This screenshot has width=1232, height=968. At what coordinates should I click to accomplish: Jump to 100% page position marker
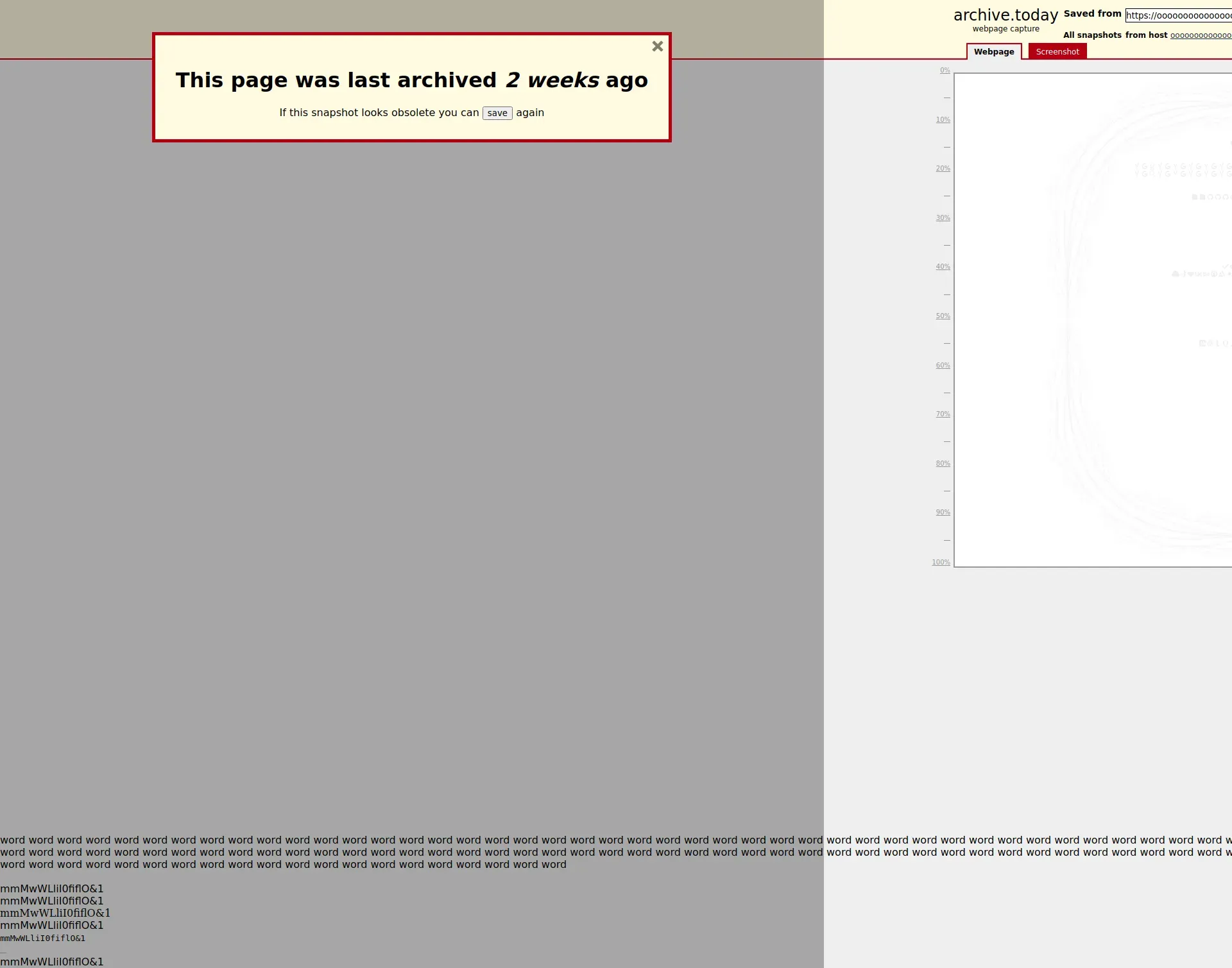click(x=941, y=563)
